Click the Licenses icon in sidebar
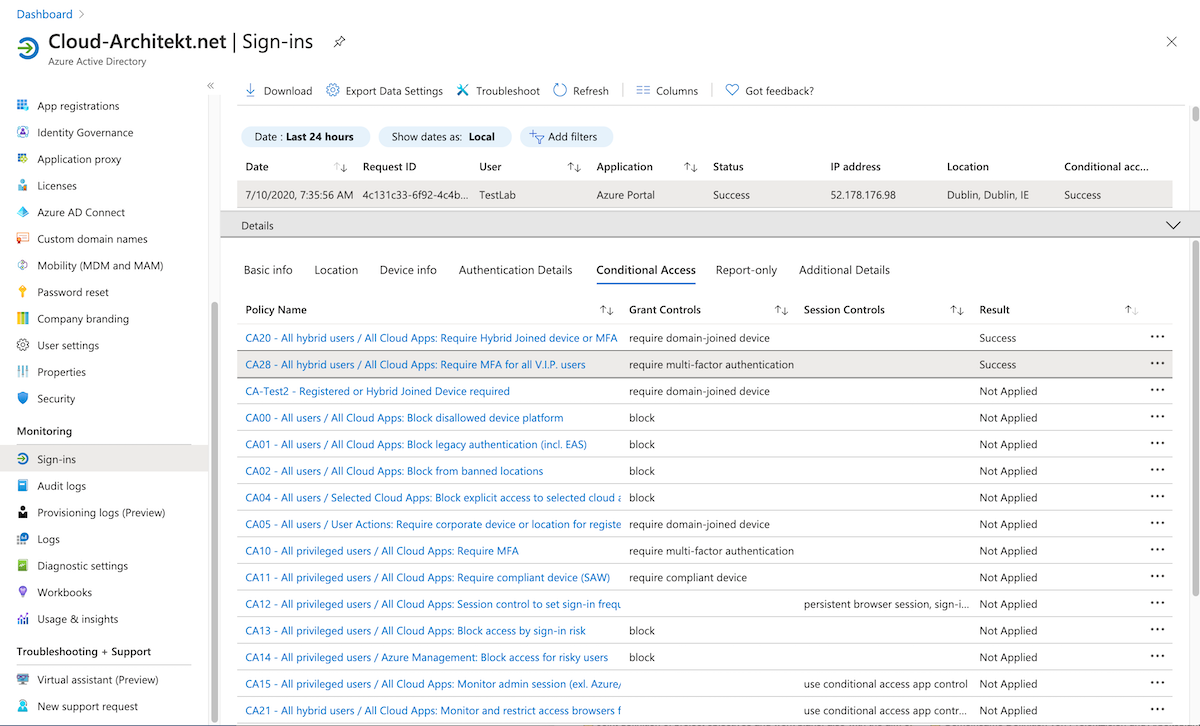Viewport: 1200px width, 726px height. coord(23,185)
